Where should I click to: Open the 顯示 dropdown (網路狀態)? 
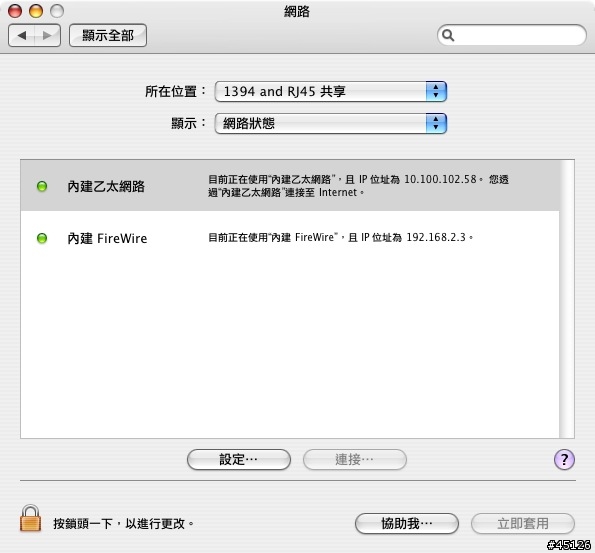pos(331,123)
